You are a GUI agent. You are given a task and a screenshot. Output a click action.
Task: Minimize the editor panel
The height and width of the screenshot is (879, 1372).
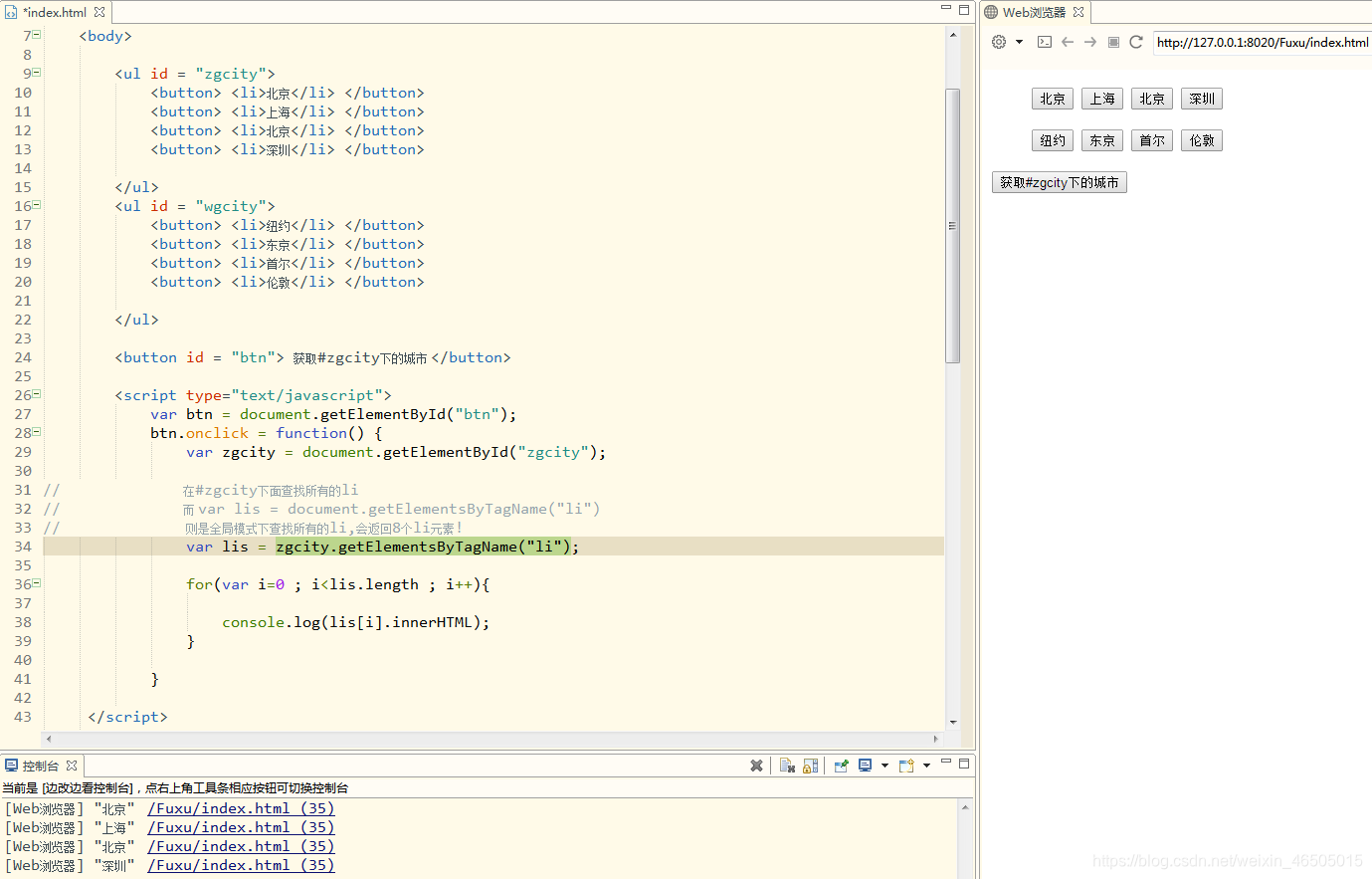tap(946, 9)
